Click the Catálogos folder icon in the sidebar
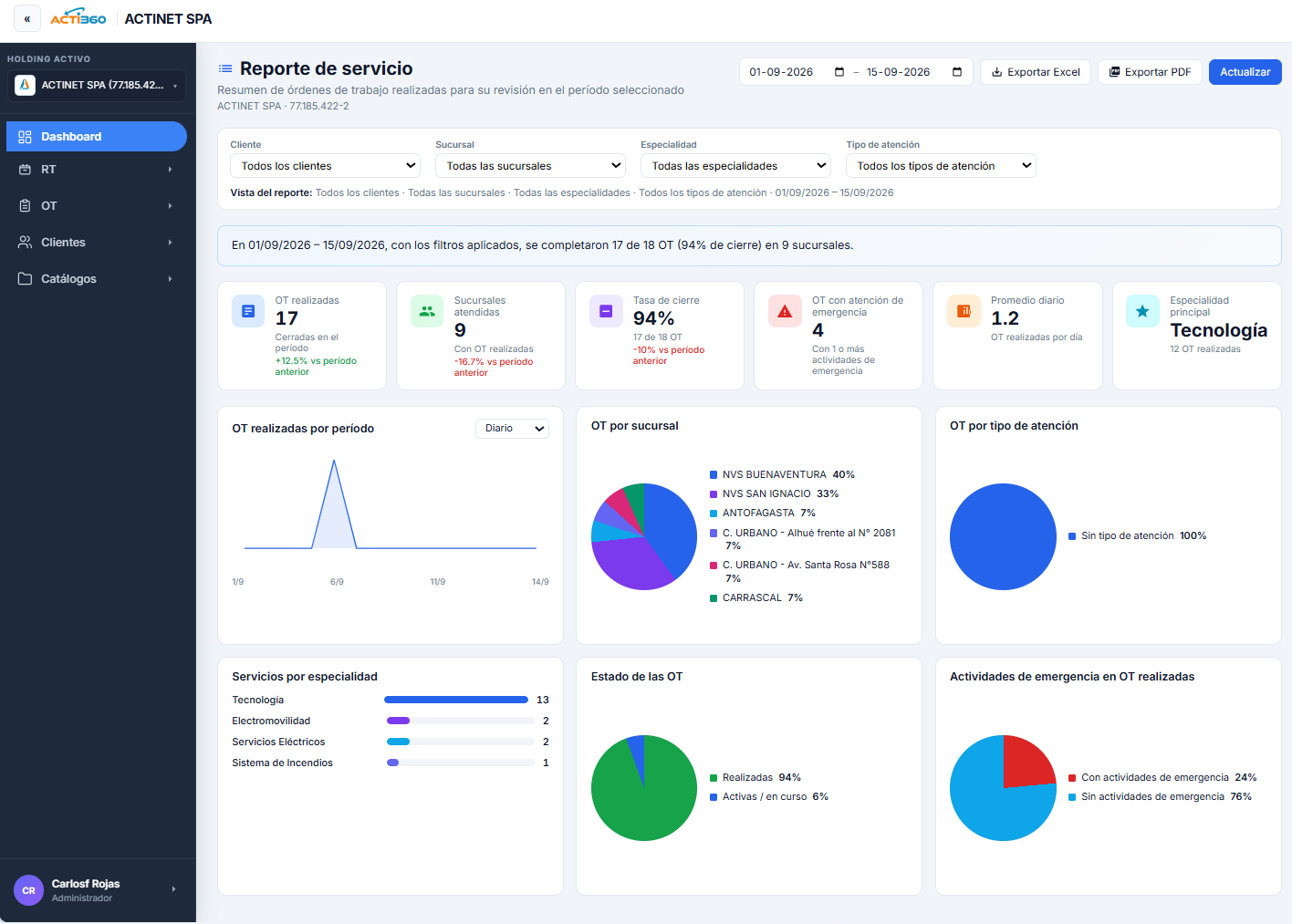Image resolution: width=1292 pixels, height=924 pixels. coord(25,279)
